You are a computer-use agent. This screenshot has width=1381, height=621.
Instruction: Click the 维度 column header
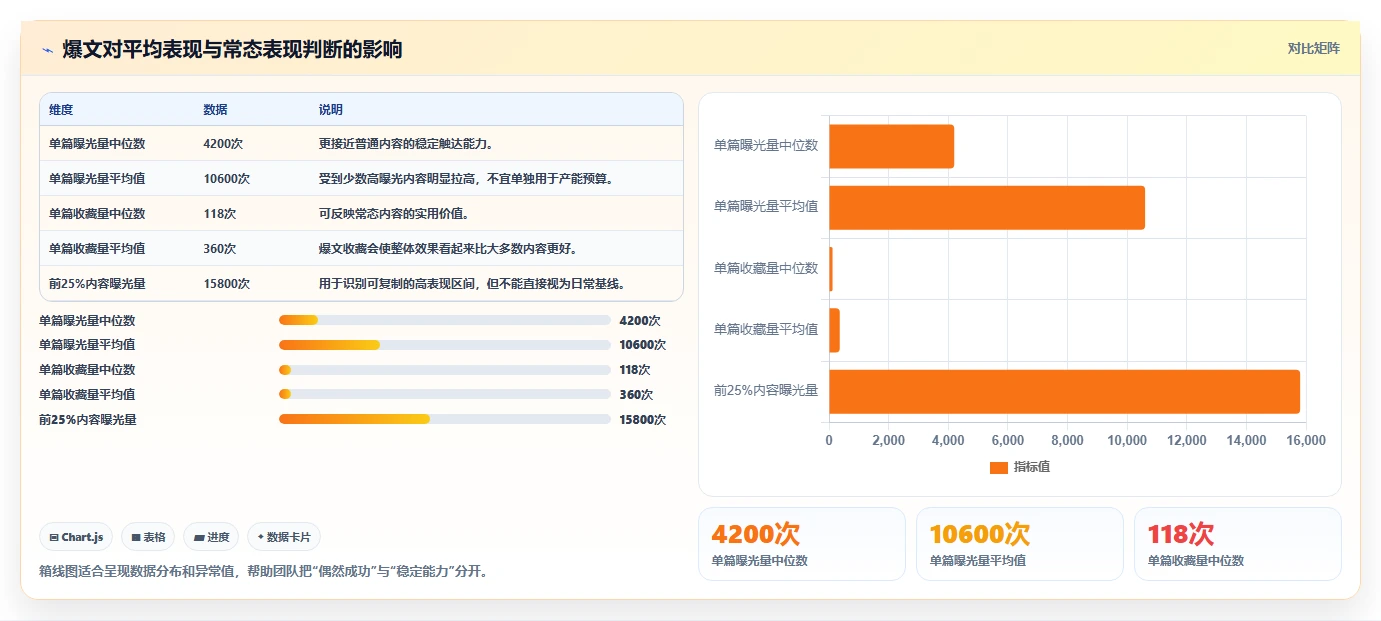pyautogui.click(x=61, y=109)
